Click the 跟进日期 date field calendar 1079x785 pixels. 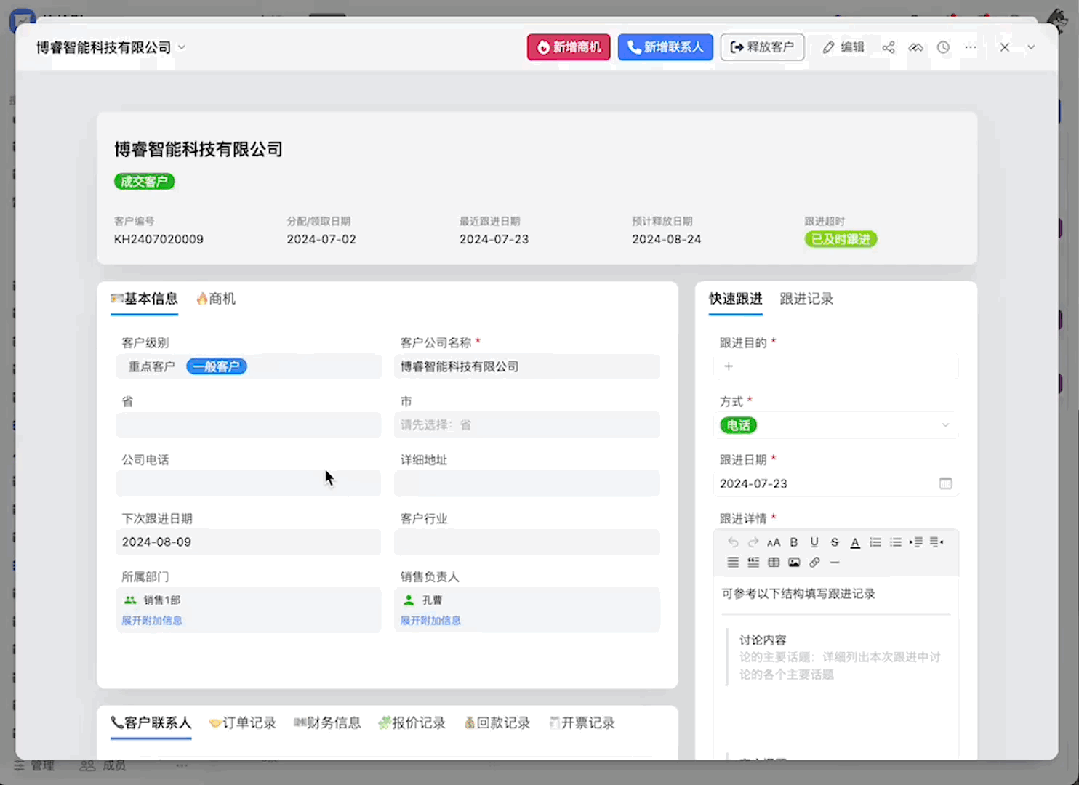coord(945,484)
